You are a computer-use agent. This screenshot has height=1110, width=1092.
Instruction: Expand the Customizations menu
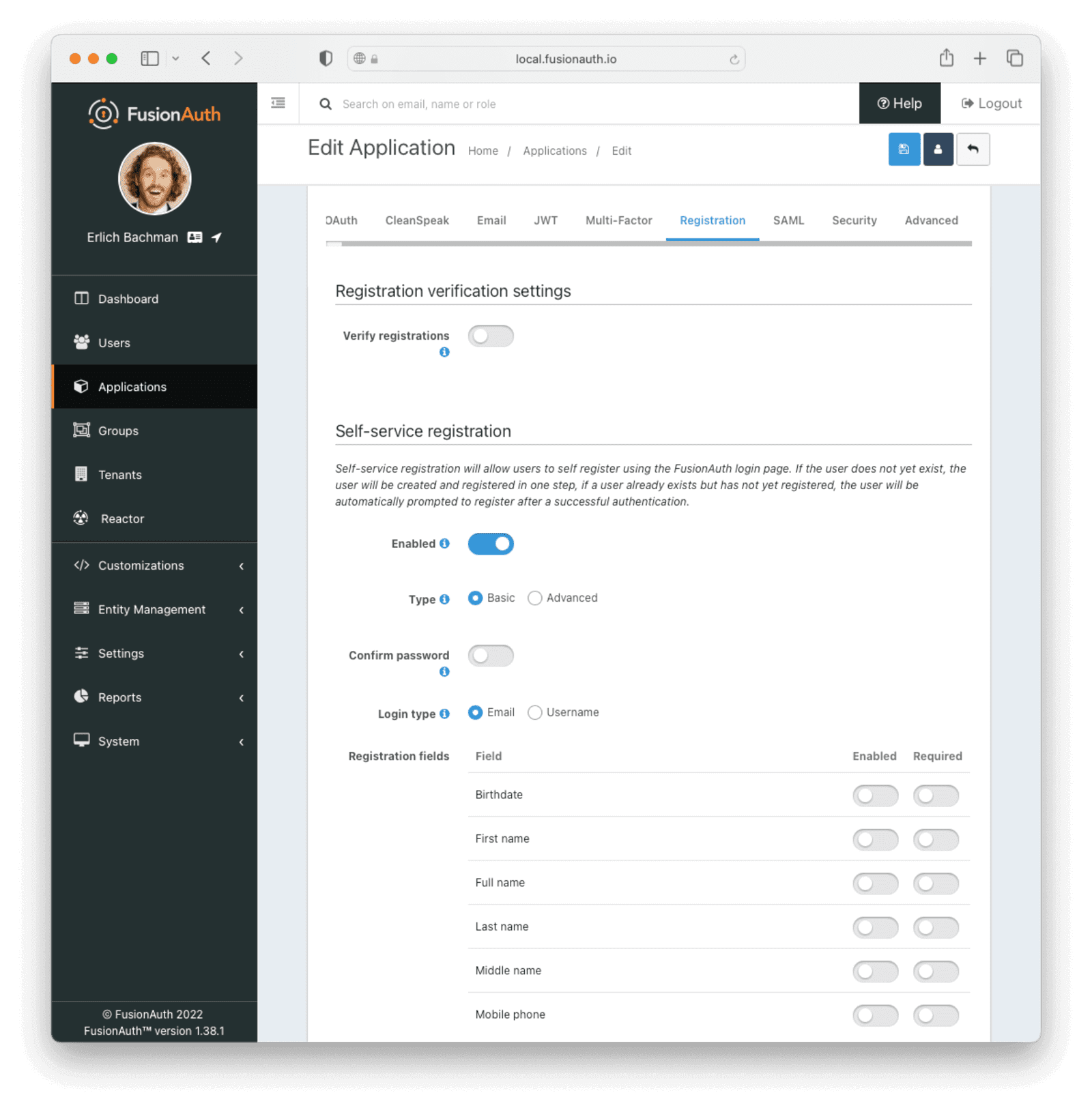point(154,566)
